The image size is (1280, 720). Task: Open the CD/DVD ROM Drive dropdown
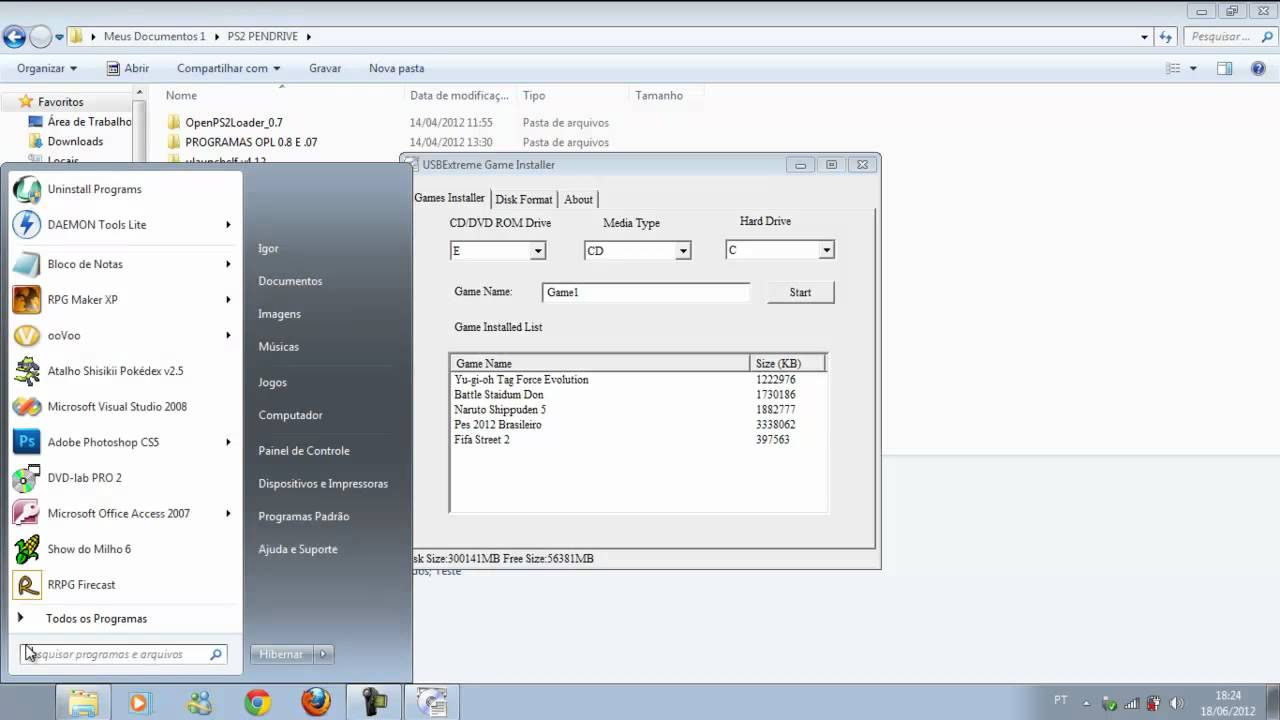pyautogui.click(x=537, y=251)
